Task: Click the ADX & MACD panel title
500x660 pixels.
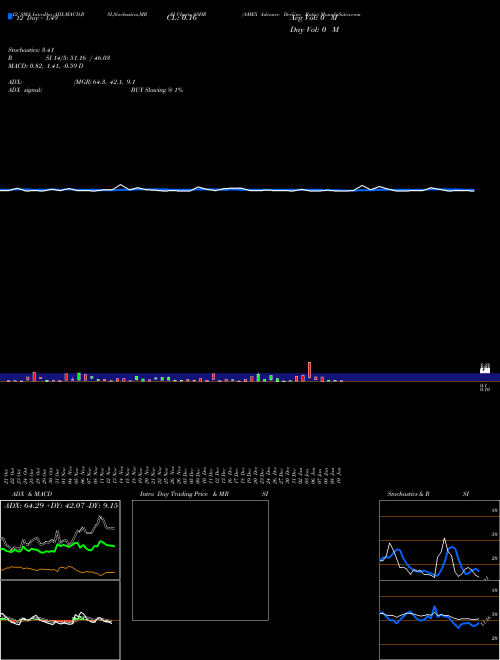Action: 32,494
